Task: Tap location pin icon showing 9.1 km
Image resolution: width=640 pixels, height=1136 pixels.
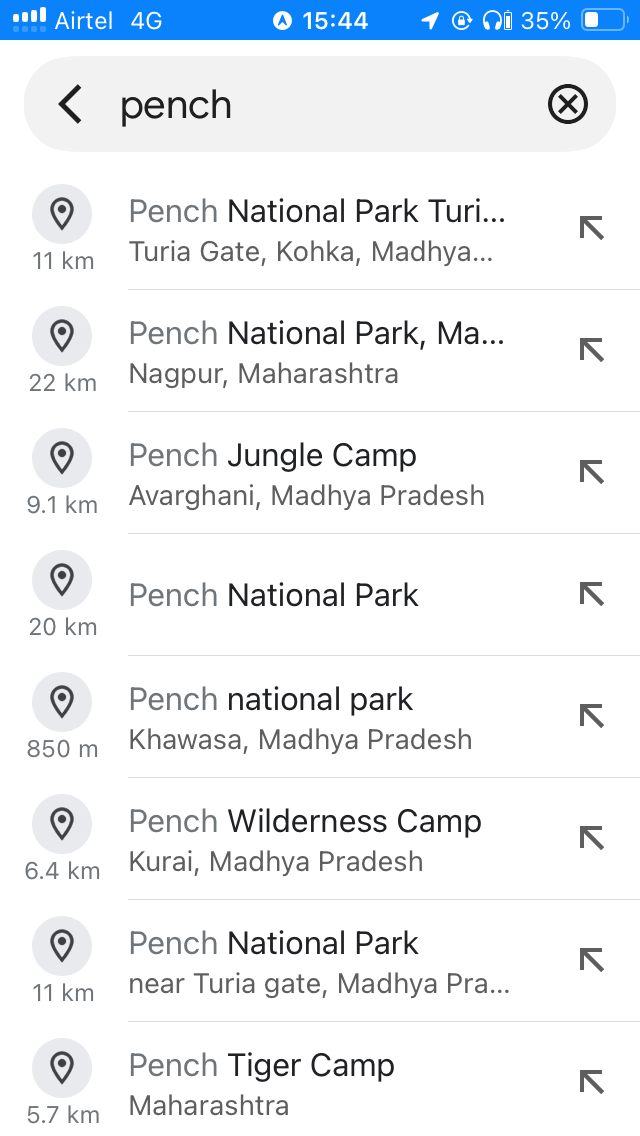Action: tap(62, 458)
